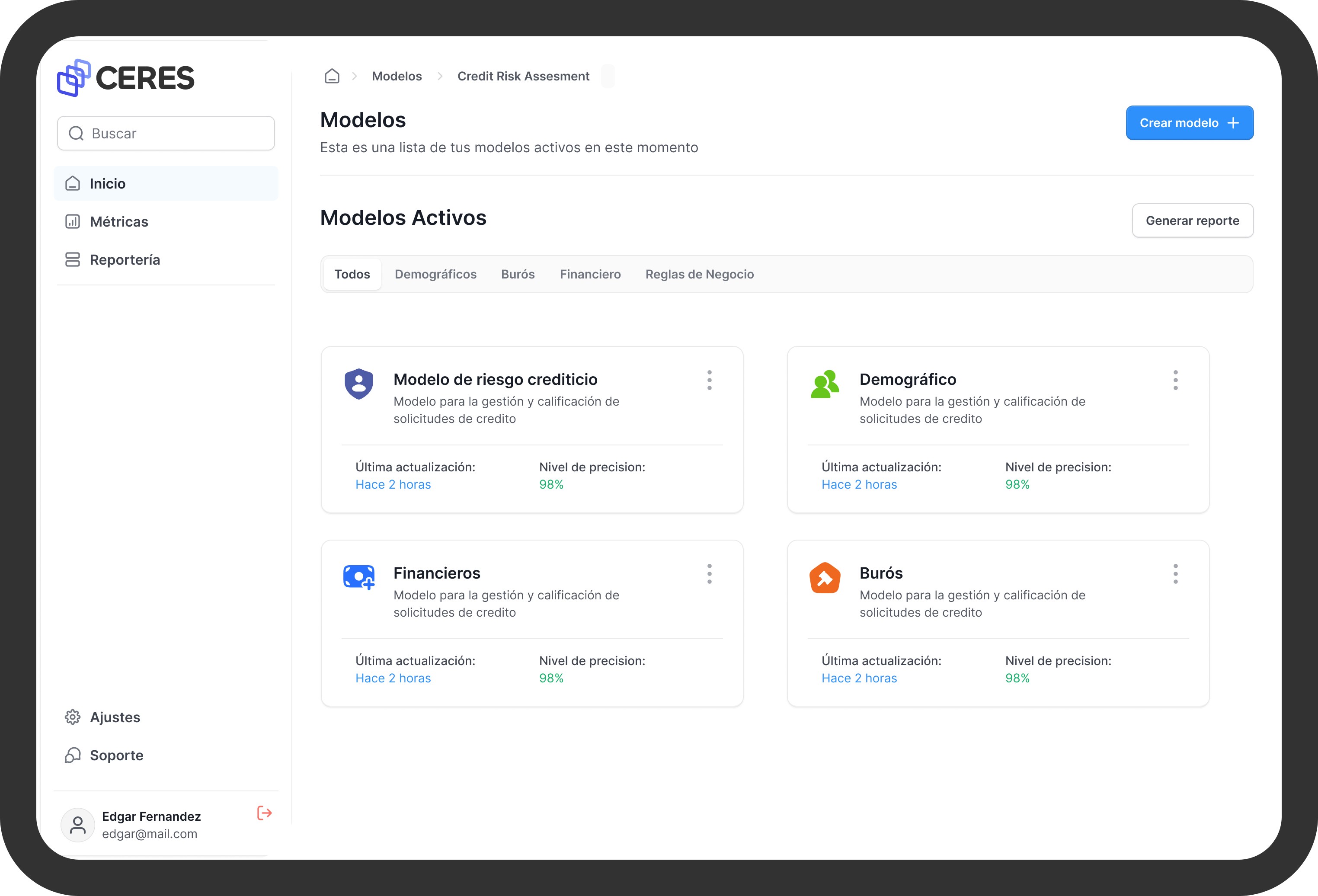Click the CERES logo
The image size is (1318, 896).
(126, 78)
